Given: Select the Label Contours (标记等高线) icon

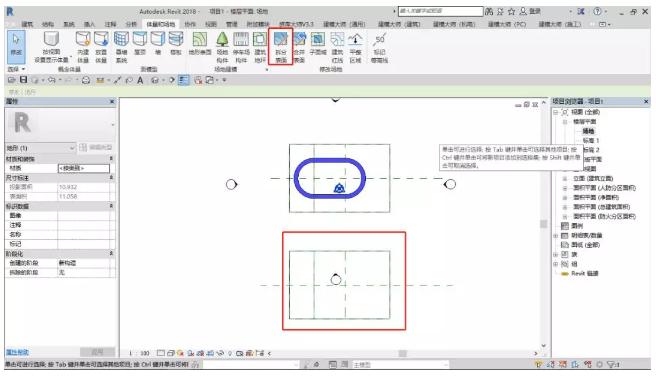Looking at the screenshot, I should click(x=379, y=47).
